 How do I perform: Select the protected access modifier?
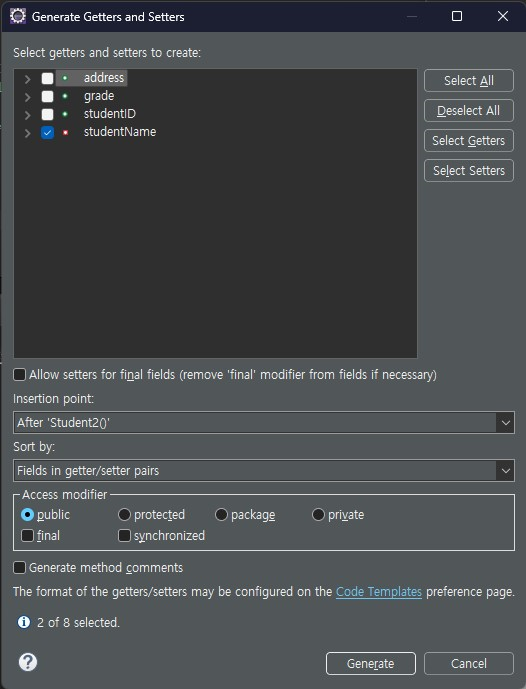[x=124, y=514]
